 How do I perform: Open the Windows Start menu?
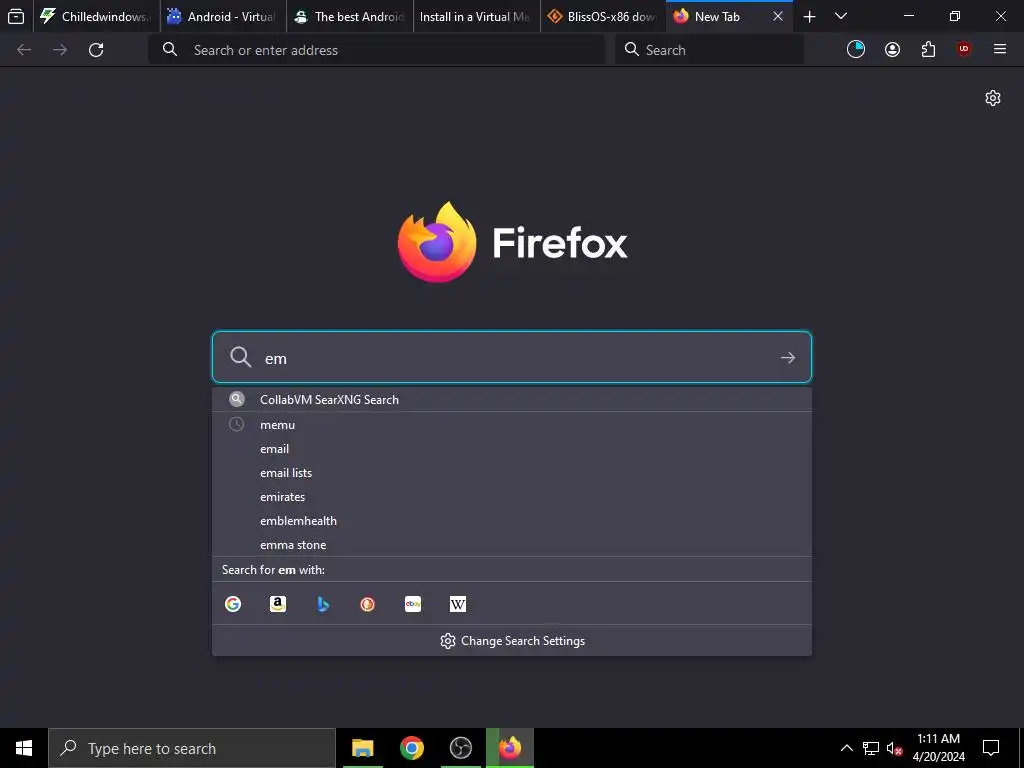click(x=24, y=748)
